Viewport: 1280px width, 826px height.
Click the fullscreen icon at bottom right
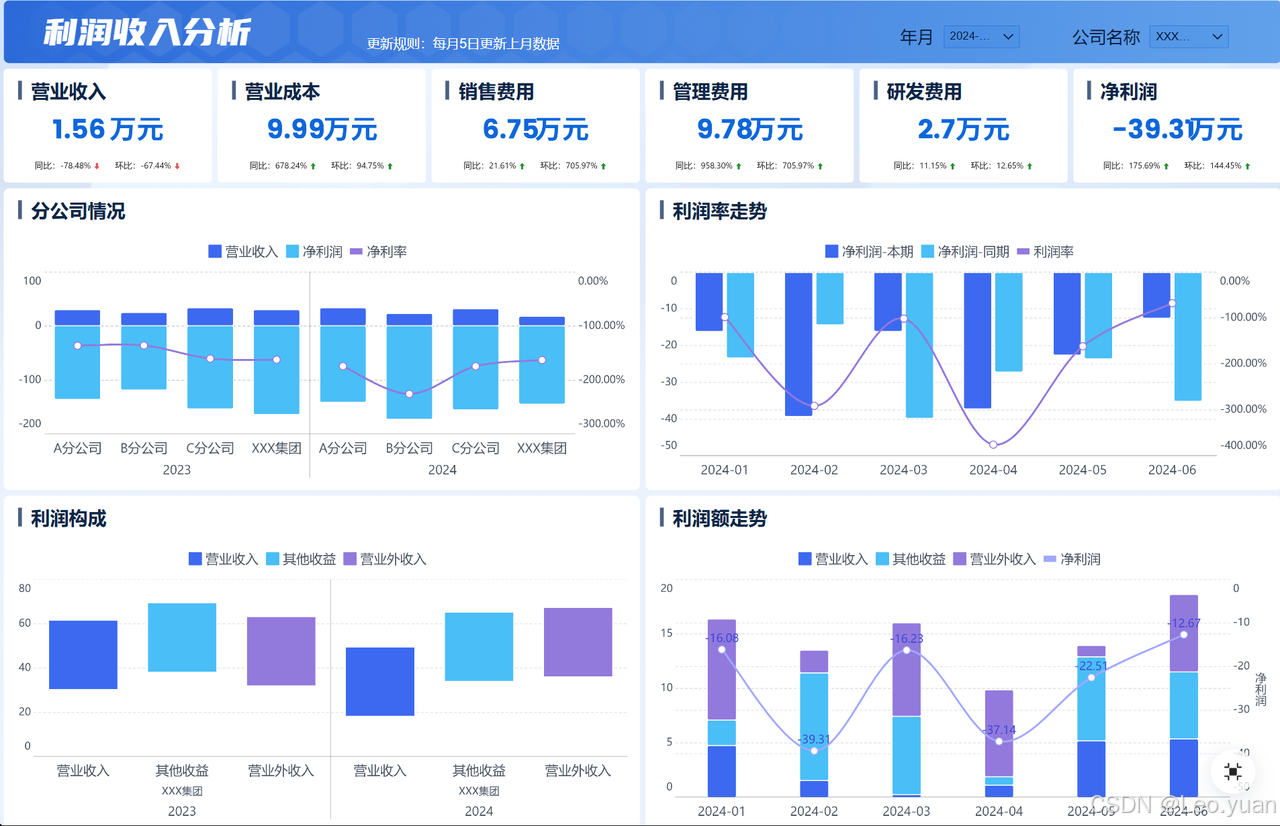click(x=1233, y=771)
